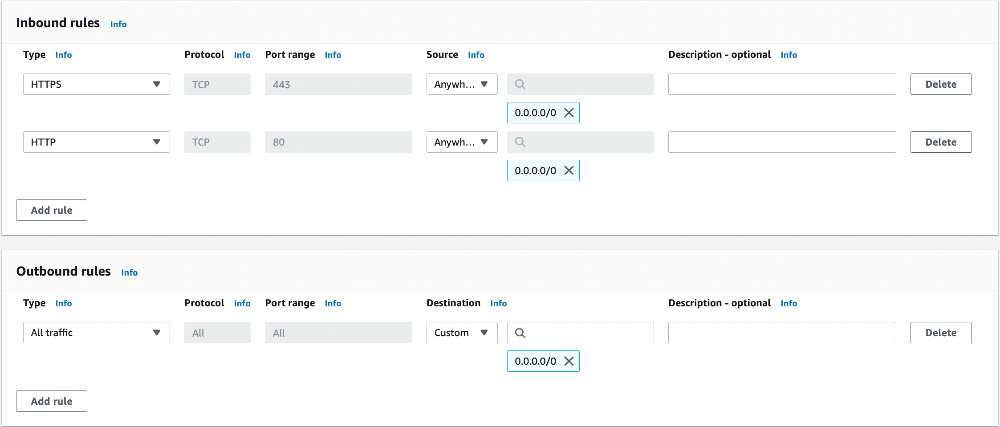This screenshot has width=1000, height=427.
Task: Remove the 0.0.0.0/0 chip from outbound rule
Action: tap(569, 361)
